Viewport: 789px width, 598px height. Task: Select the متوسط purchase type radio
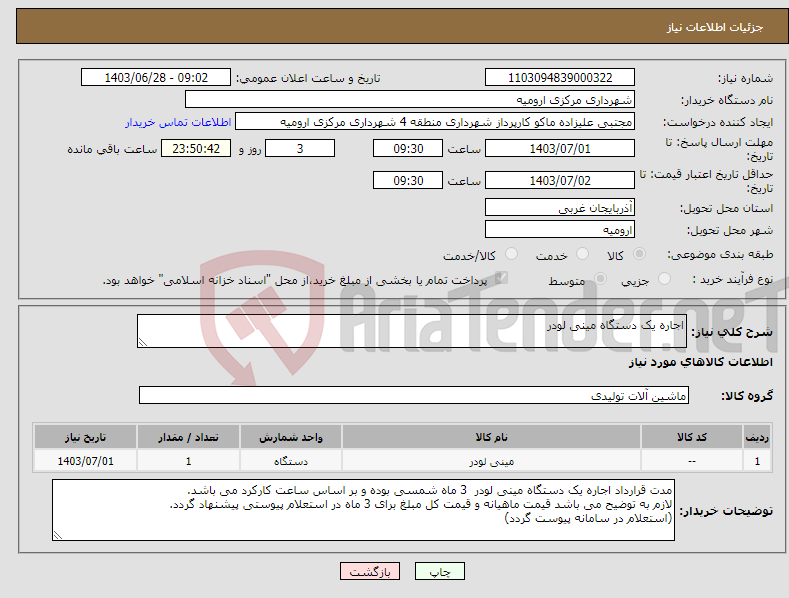[600, 278]
